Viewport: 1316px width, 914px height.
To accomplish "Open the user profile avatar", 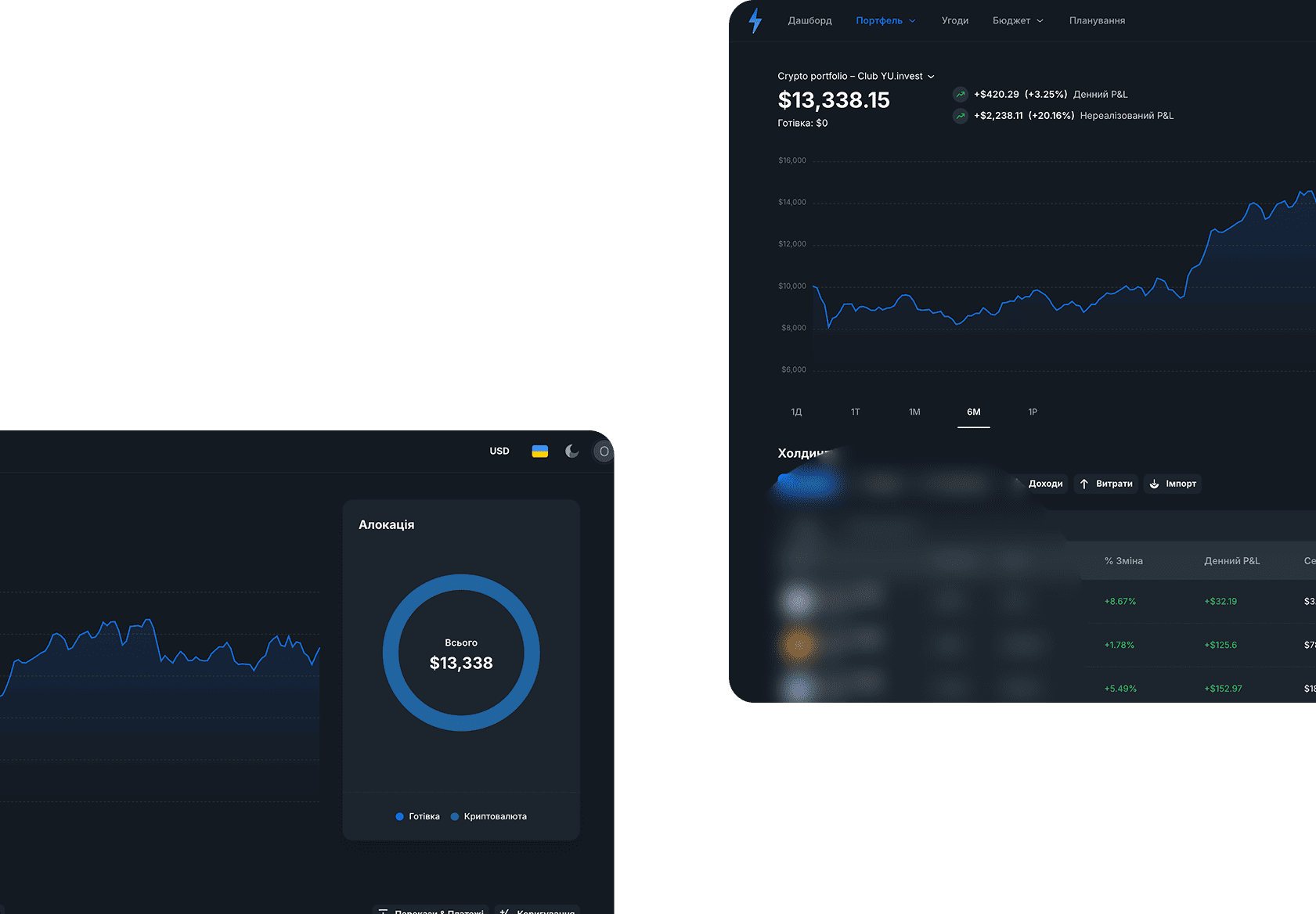I will tap(604, 452).
